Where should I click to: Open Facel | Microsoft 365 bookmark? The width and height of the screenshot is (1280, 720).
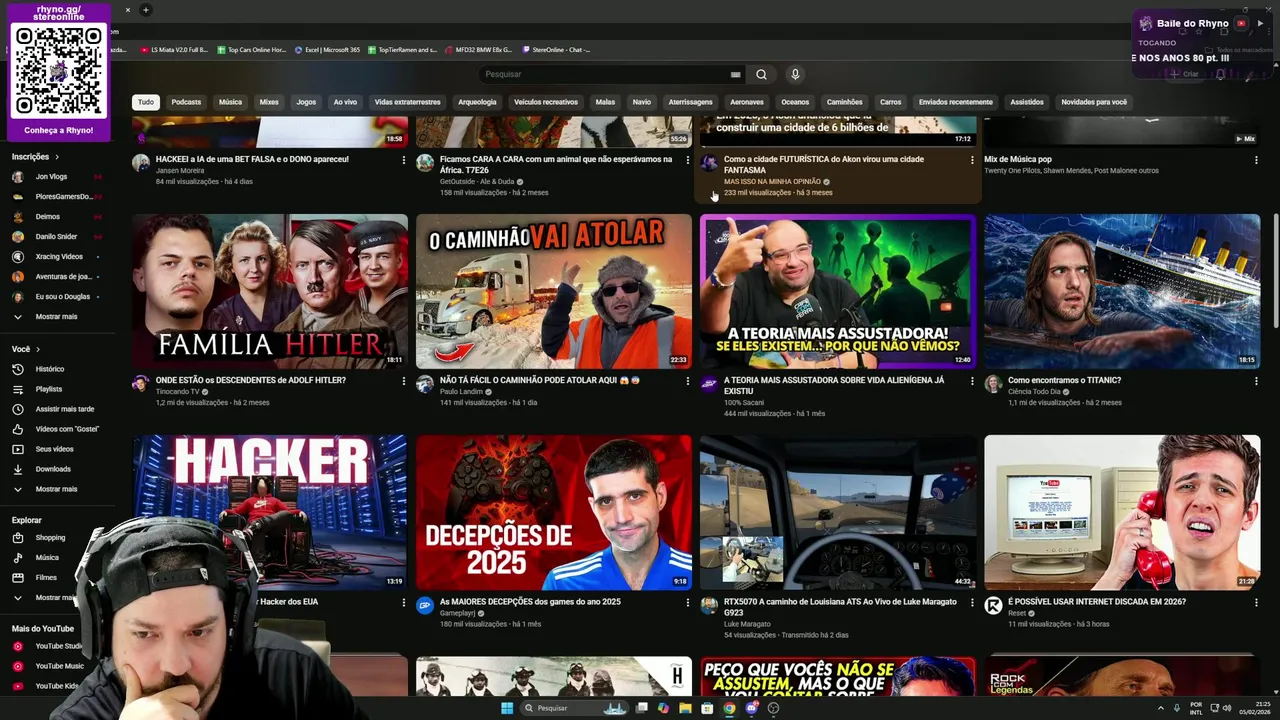click(x=327, y=49)
